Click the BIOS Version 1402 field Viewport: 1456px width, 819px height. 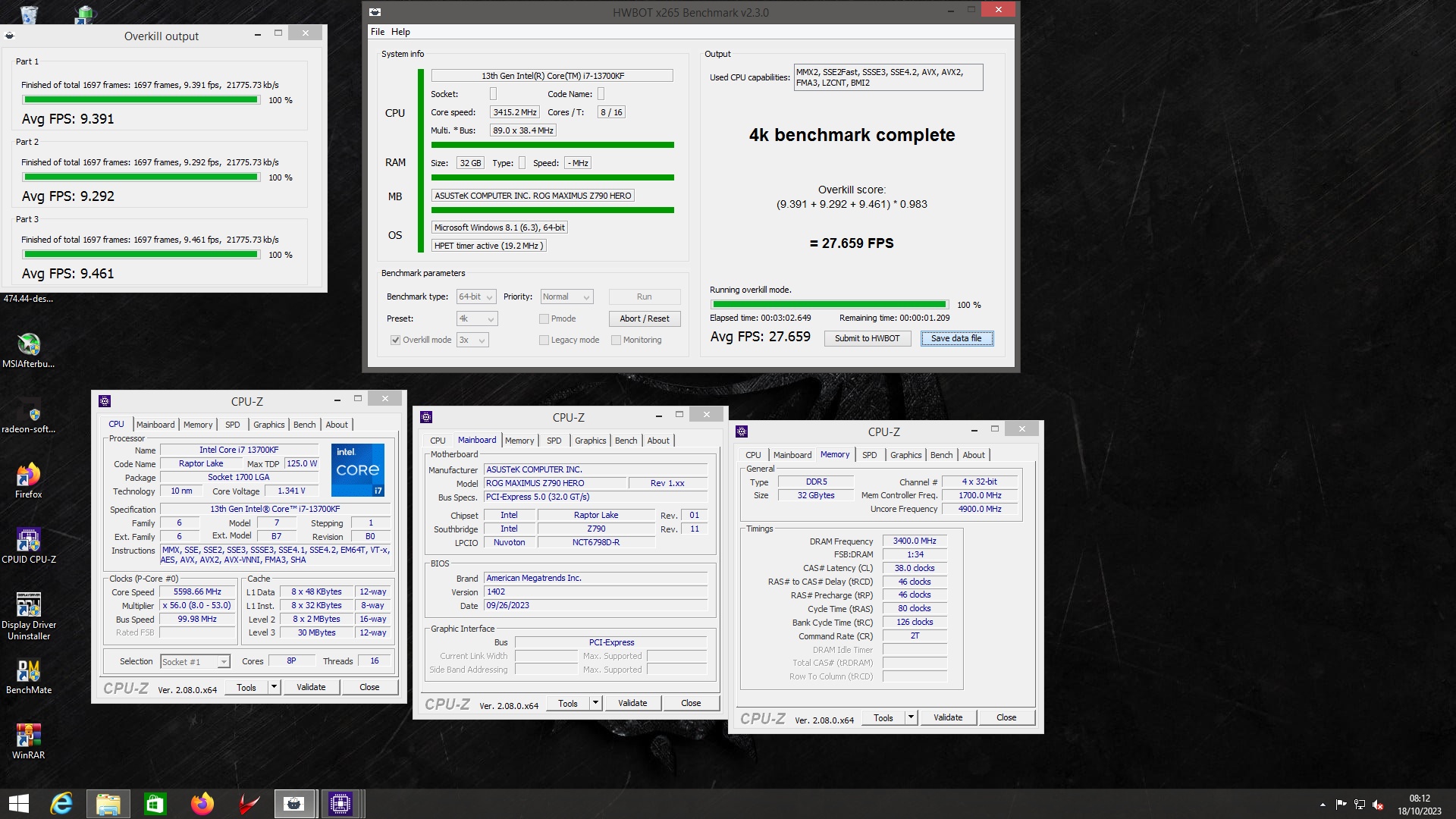point(595,592)
